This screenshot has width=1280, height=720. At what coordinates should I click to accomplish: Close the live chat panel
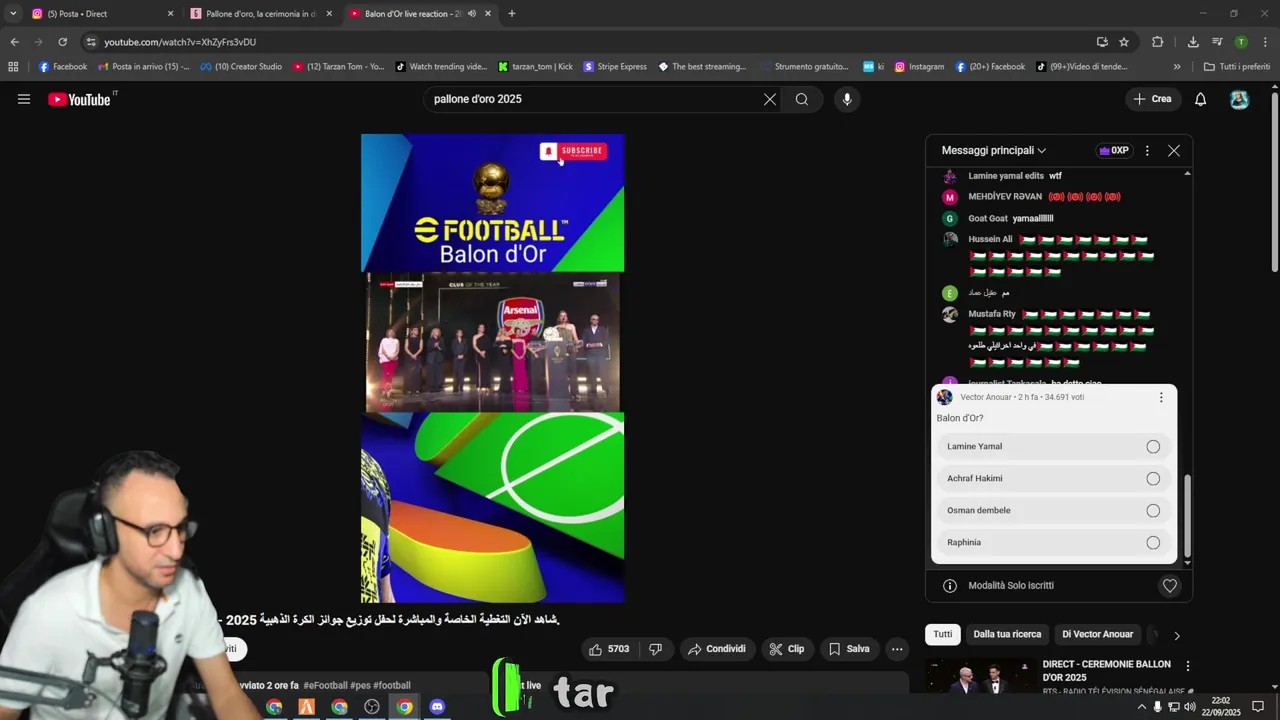pyautogui.click(x=1174, y=150)
